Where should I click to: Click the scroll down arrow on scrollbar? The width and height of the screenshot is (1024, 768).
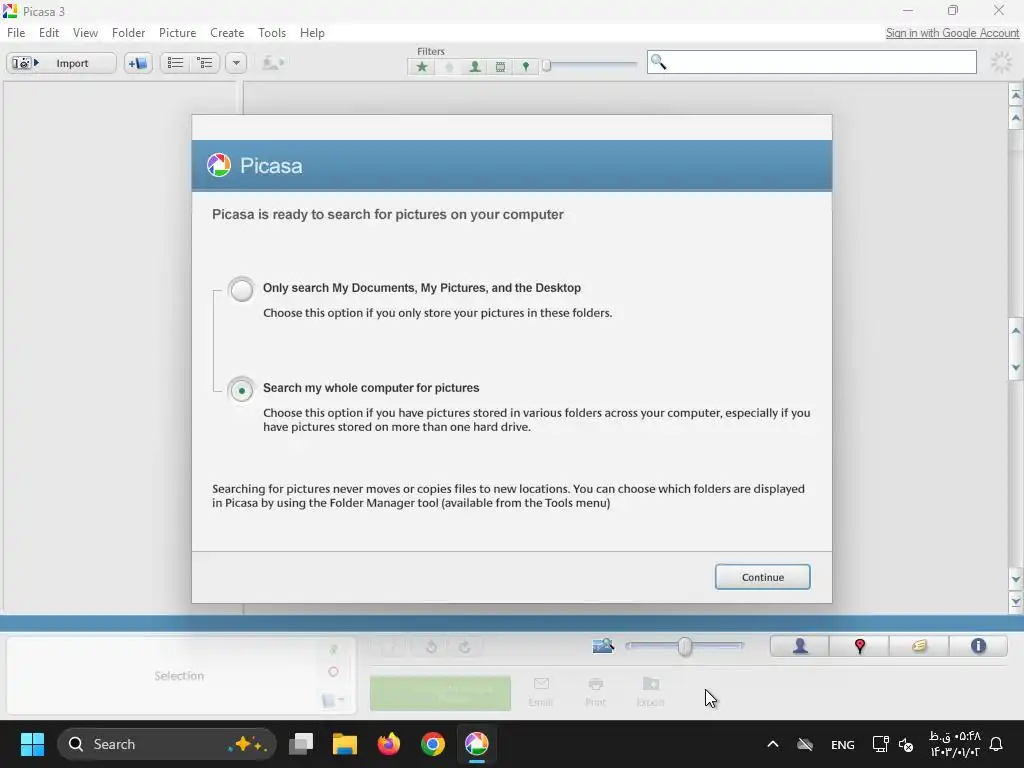1016,579
